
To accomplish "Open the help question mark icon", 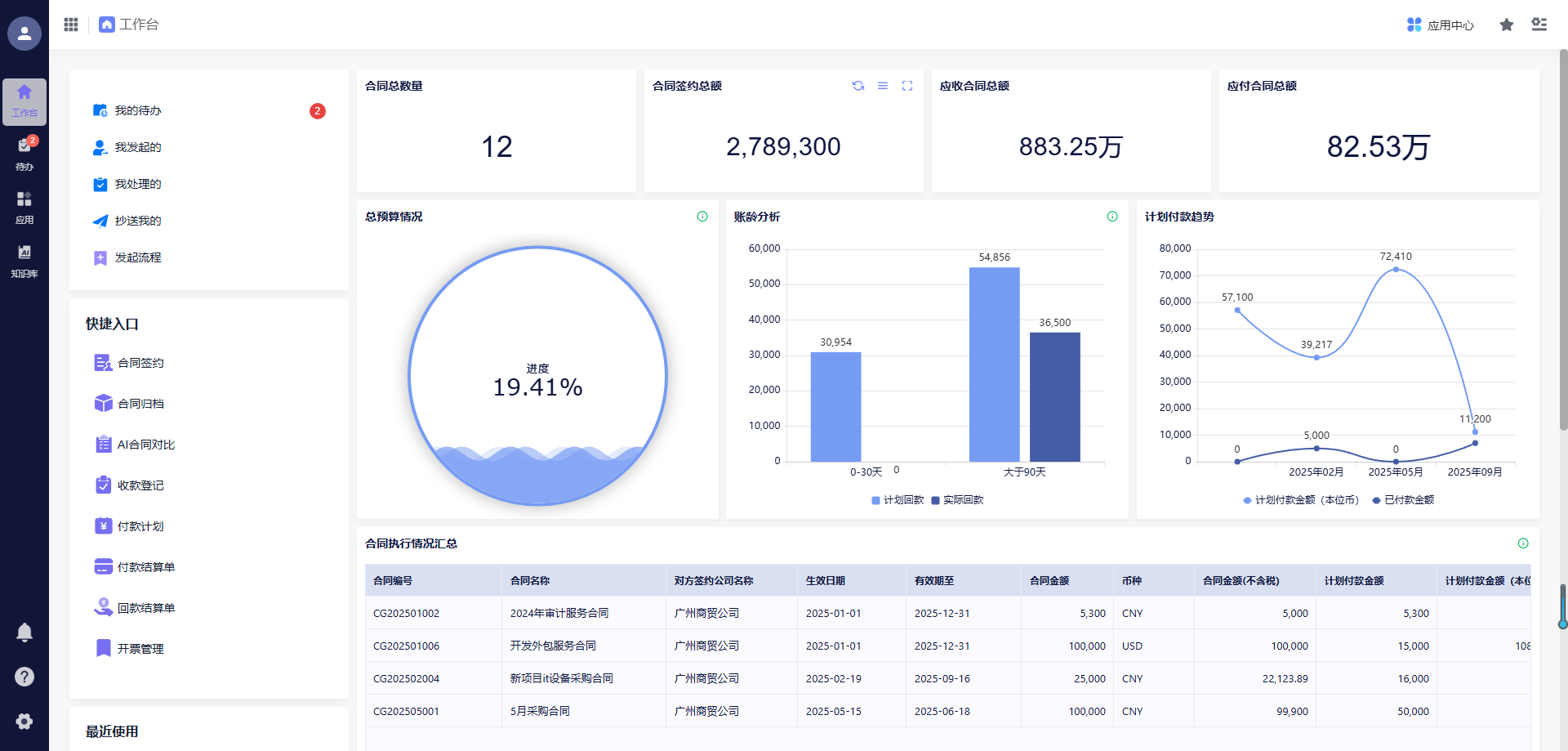I will click(24, 677).
